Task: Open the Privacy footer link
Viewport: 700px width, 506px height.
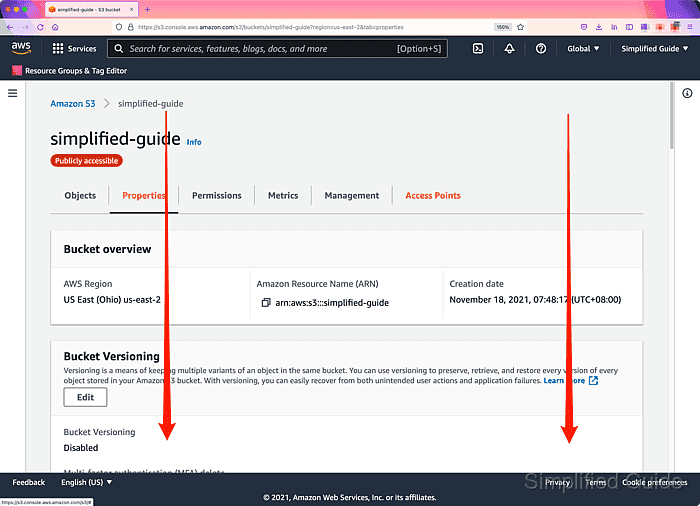Action: [558, 482]
